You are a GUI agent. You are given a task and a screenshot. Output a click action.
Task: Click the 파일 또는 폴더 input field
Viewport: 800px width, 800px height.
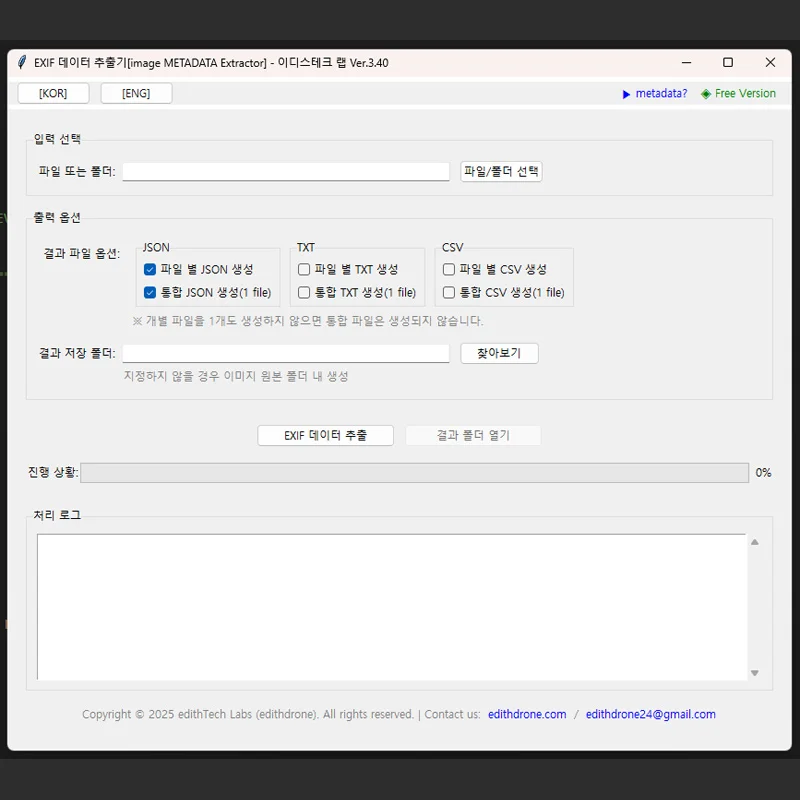(285, 170)
